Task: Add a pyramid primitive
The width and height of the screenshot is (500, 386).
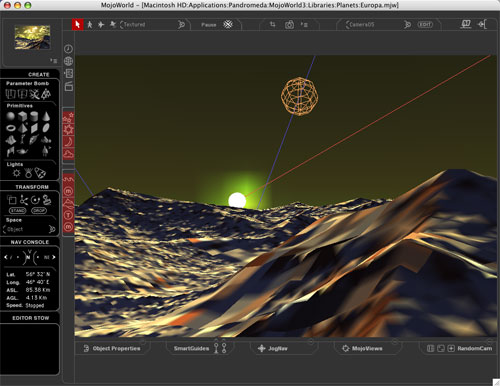Action: pyautogui.click(x=22, y=128)
